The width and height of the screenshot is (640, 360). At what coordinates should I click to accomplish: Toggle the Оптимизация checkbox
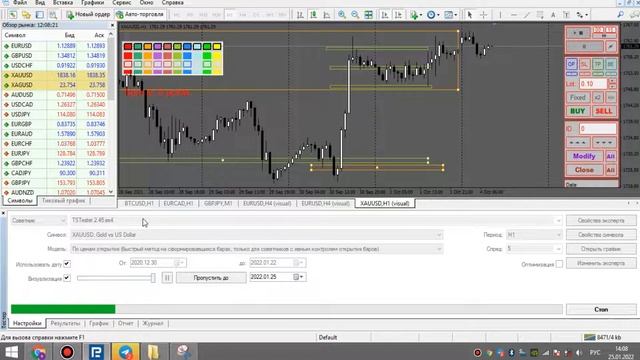(x=559, y=264)
